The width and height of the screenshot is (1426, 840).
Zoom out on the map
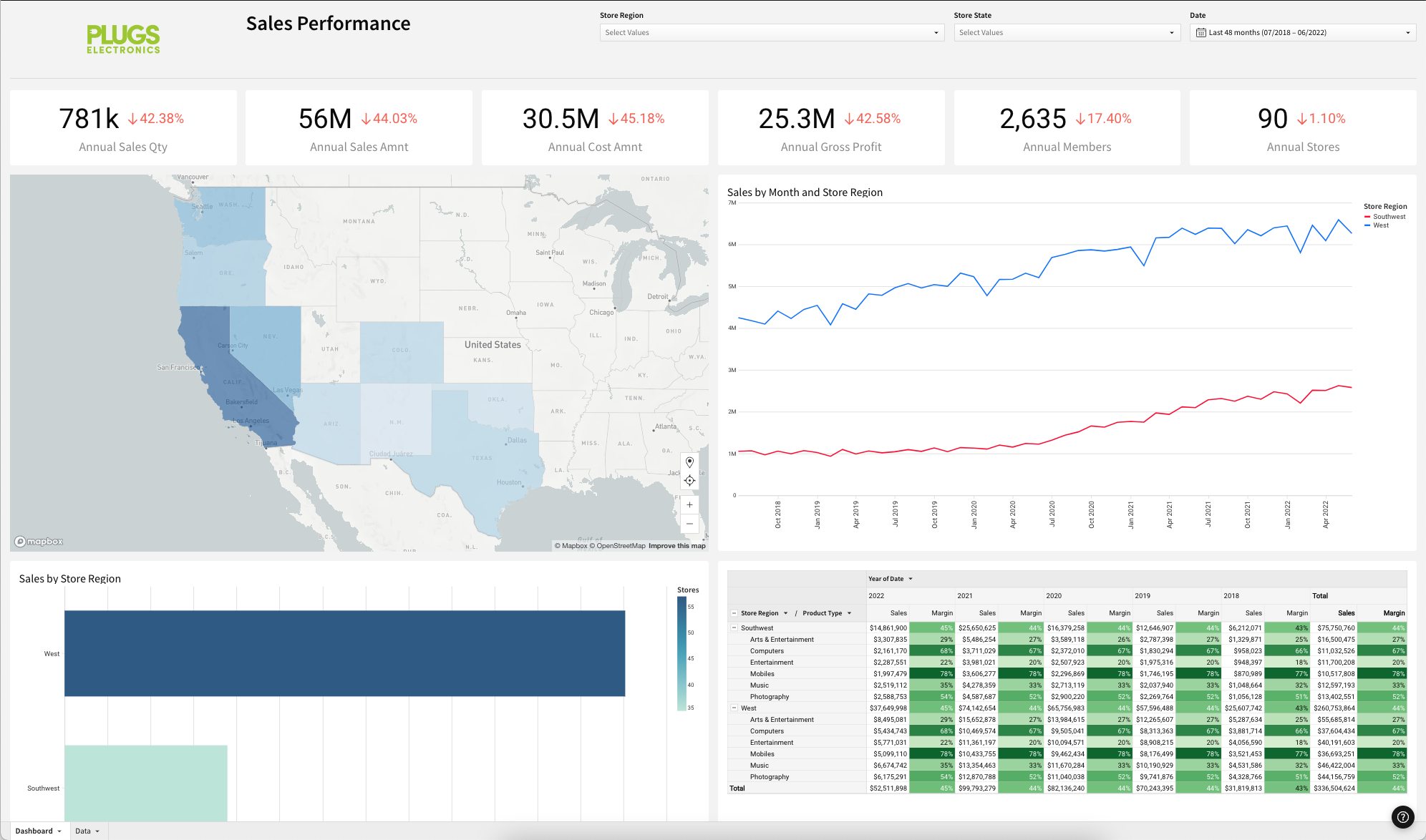[689, 524]
